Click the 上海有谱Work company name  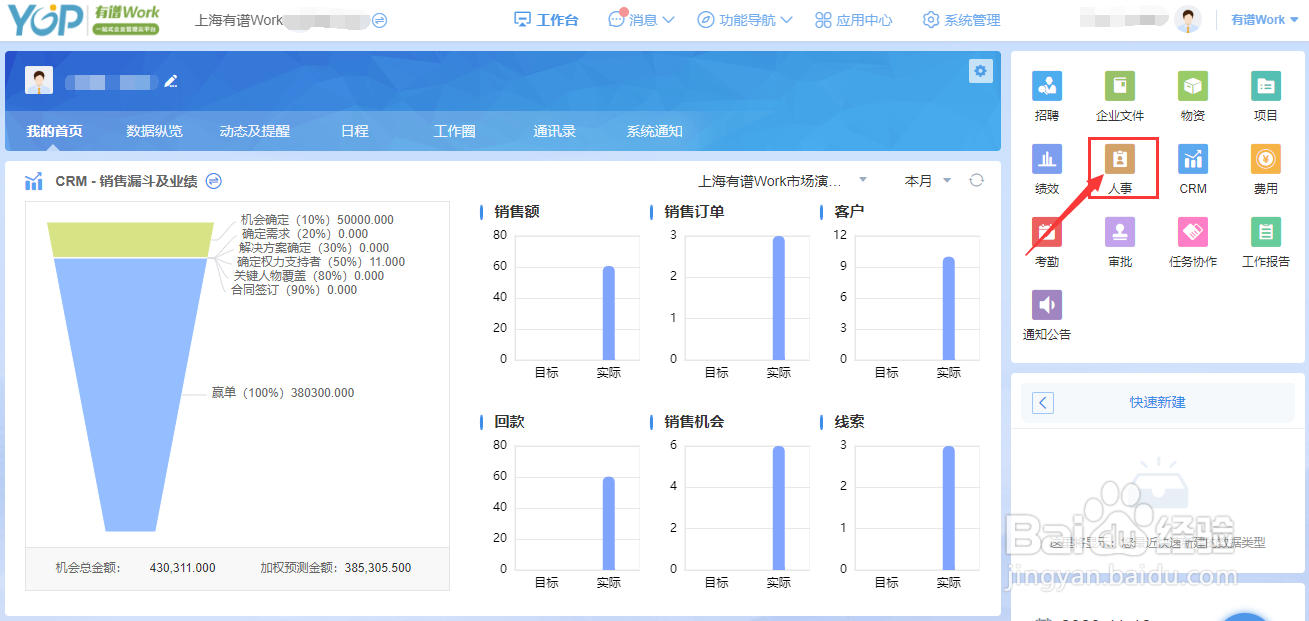[x=239, y=20]
